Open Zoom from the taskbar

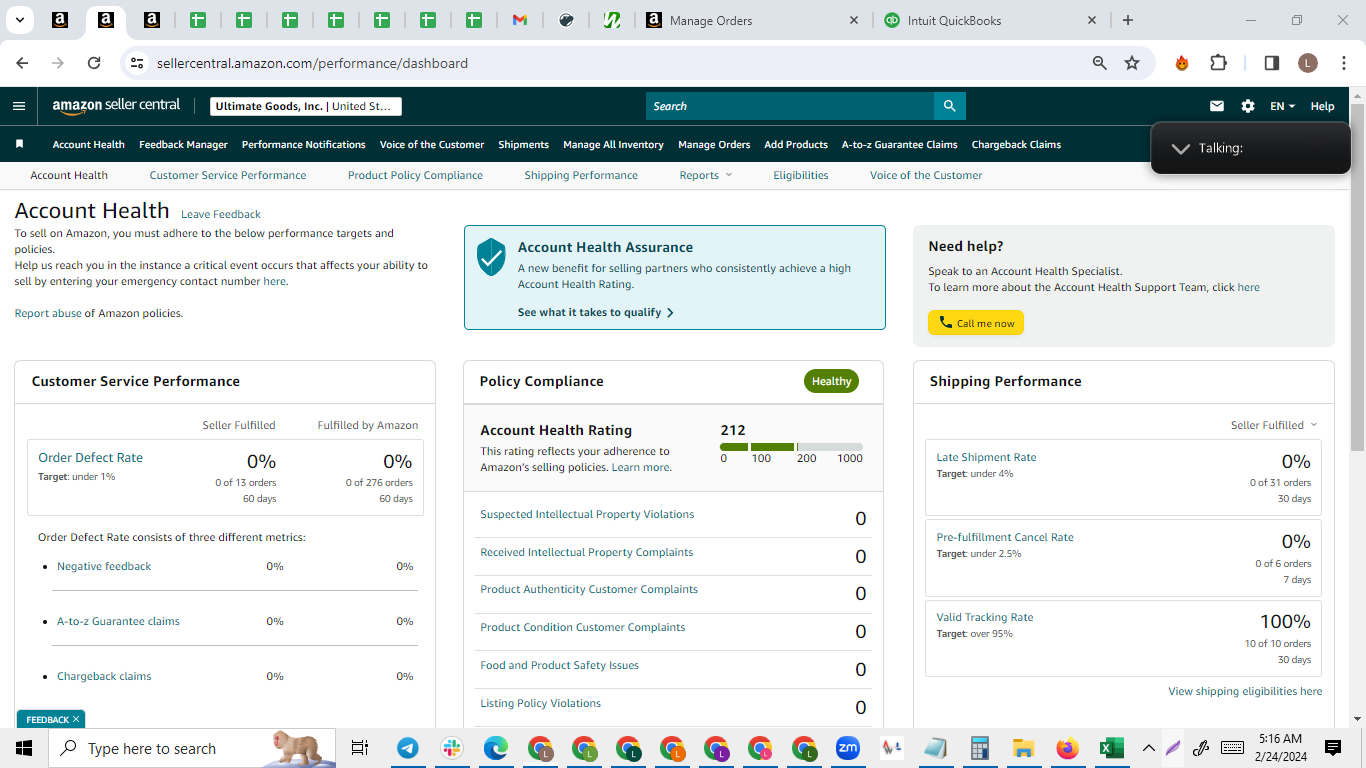click(x=848, y=748)
